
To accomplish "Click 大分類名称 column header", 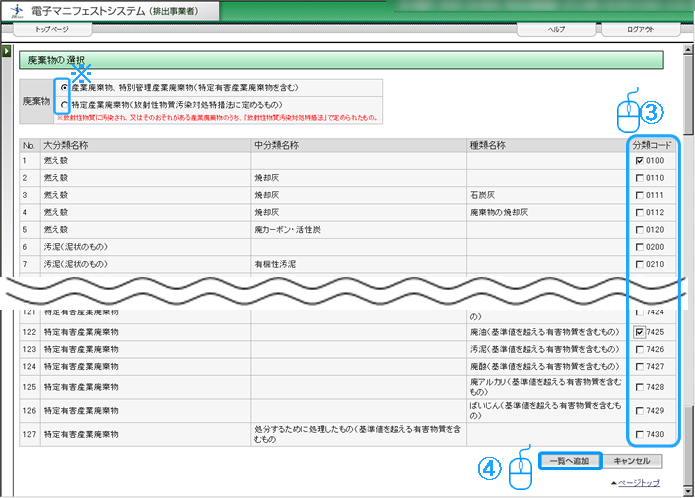I will click(145, 145).
